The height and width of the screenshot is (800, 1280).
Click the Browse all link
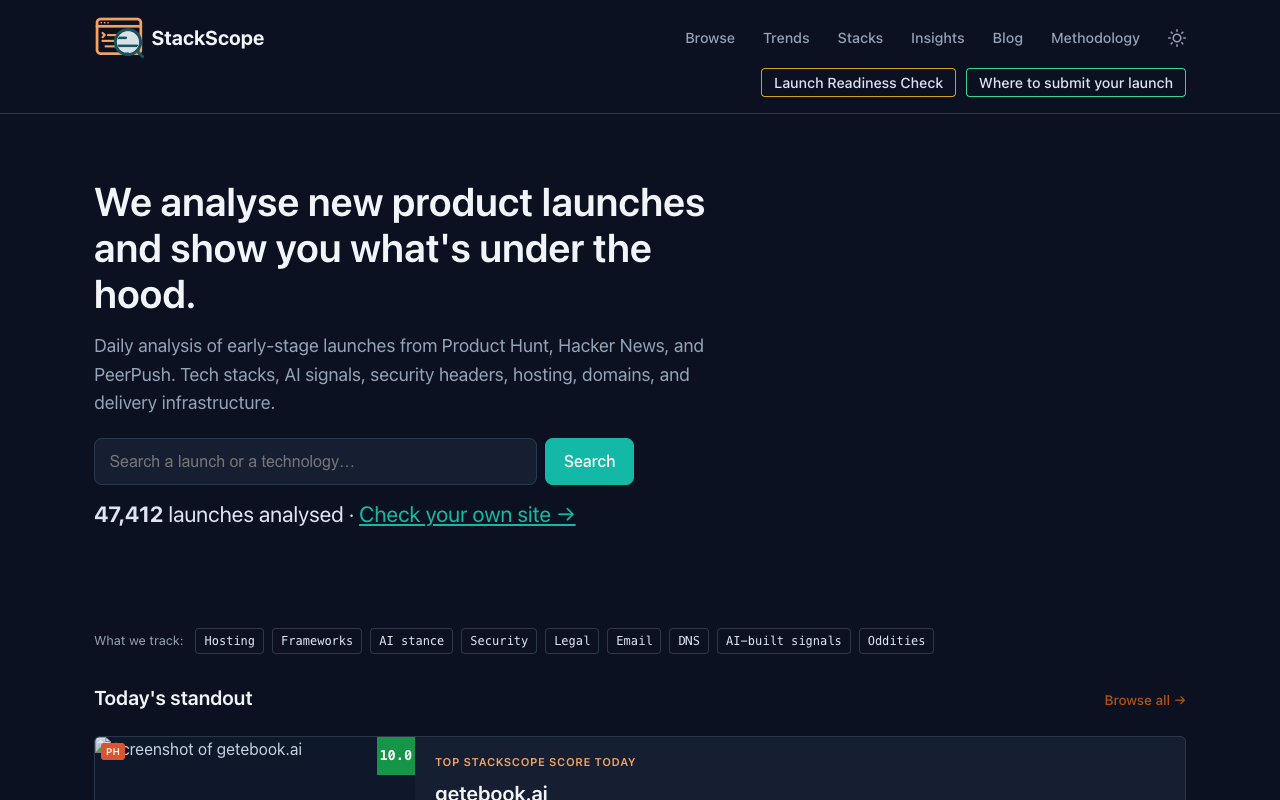(1145, 700)
